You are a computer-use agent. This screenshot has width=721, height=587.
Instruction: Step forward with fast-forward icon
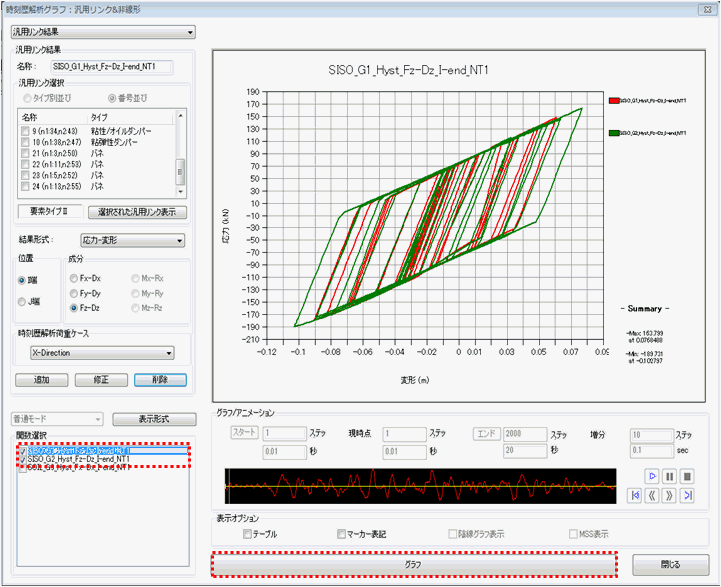click(670, 495)
